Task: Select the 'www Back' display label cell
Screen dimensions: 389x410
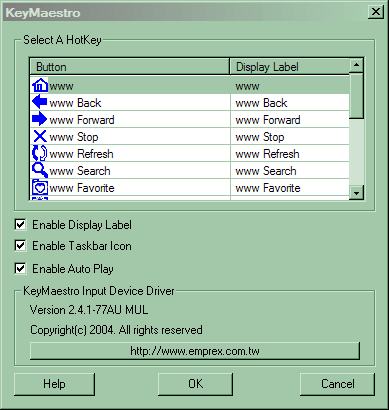Action: click(290, 103)
